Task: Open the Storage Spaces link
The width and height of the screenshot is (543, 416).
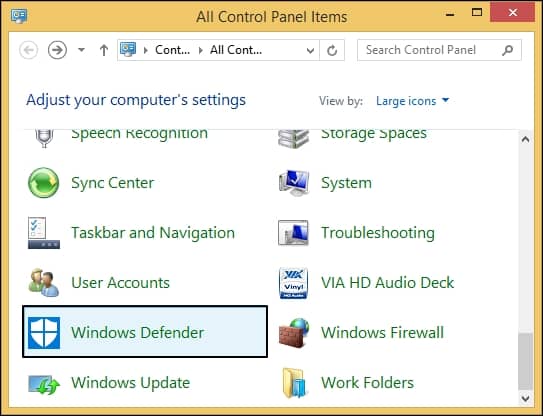Action: coord(374,135)
